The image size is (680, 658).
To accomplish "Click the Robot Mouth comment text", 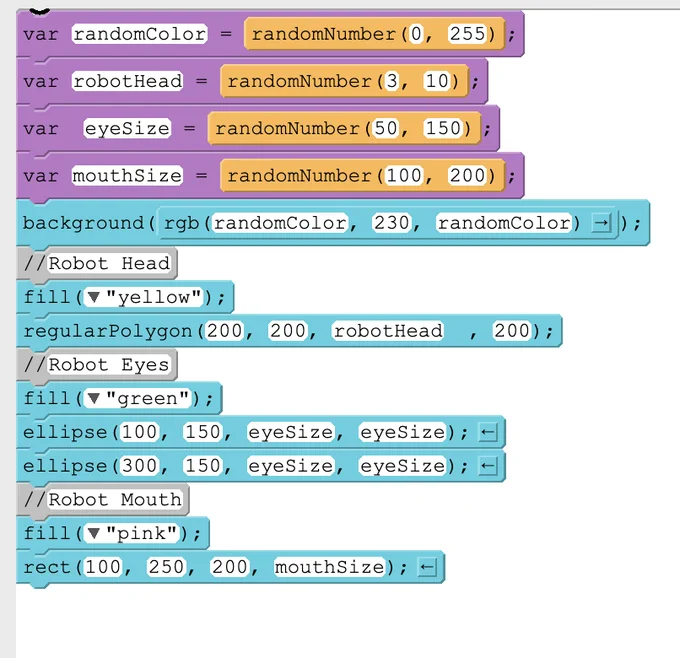I will click(x=115, y=500).
